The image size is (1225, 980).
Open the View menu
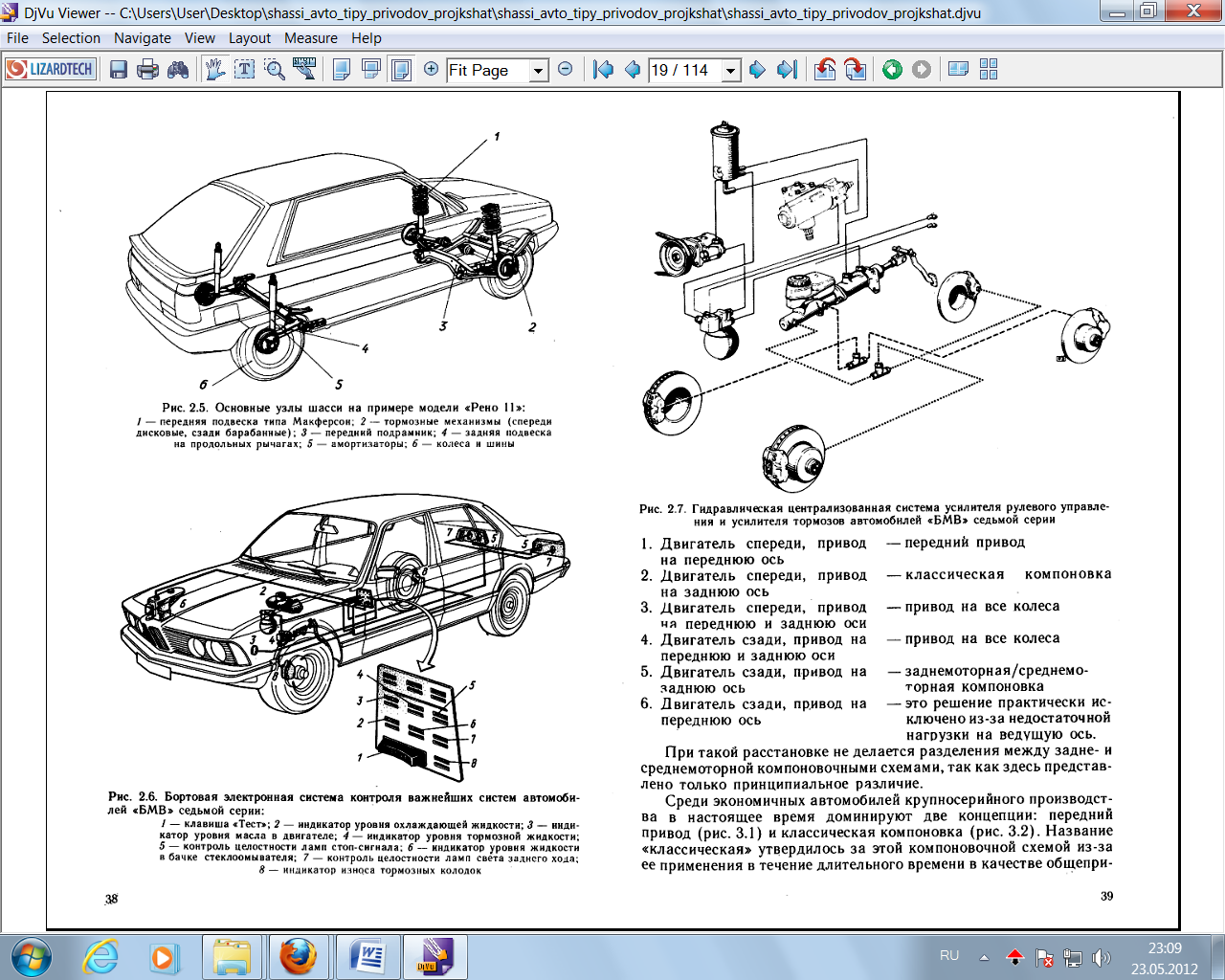pyautogui.click(x=200, y=38)
